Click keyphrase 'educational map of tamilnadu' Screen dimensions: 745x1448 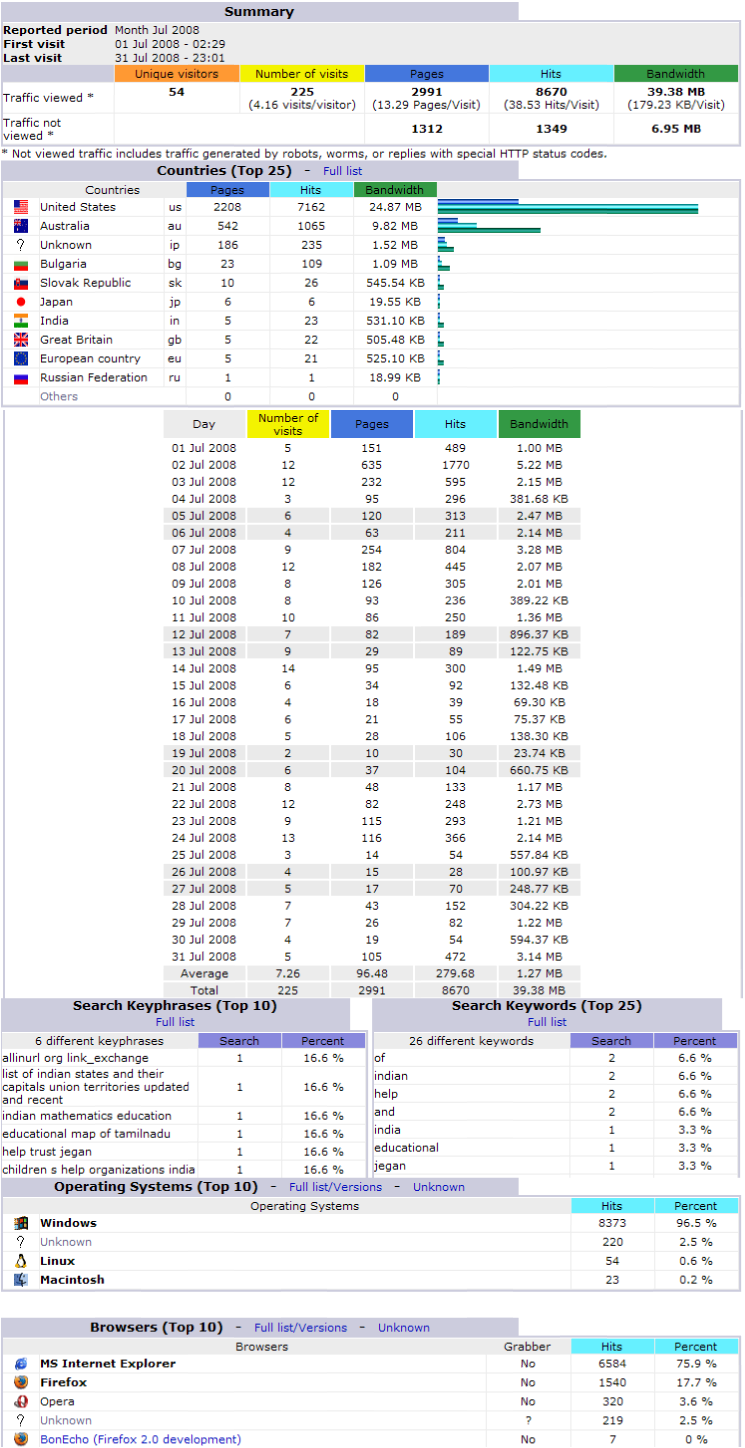(x=86, y=1134)
